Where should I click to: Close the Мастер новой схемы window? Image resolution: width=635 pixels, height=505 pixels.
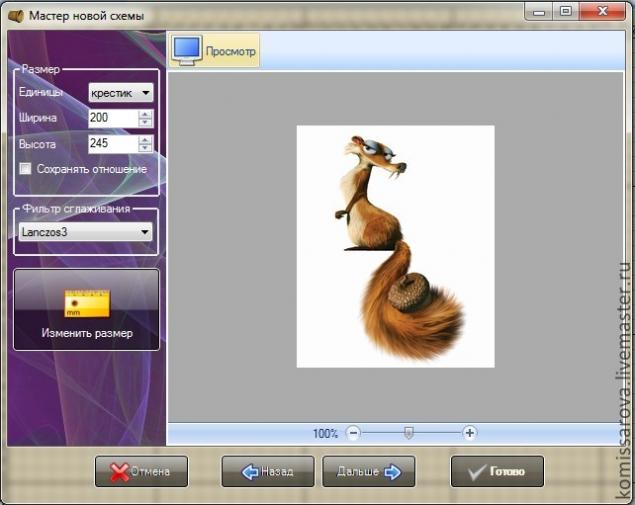tap(602, 11)
